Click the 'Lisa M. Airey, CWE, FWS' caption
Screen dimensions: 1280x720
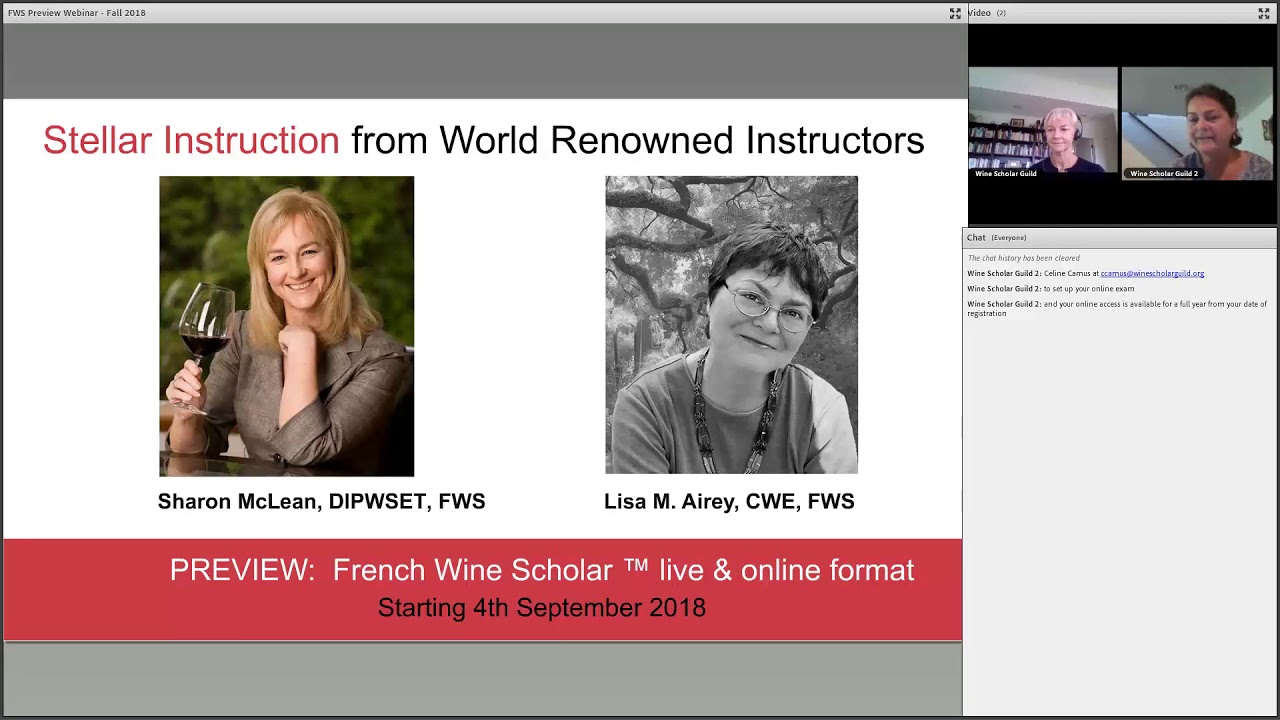(729, 502)
